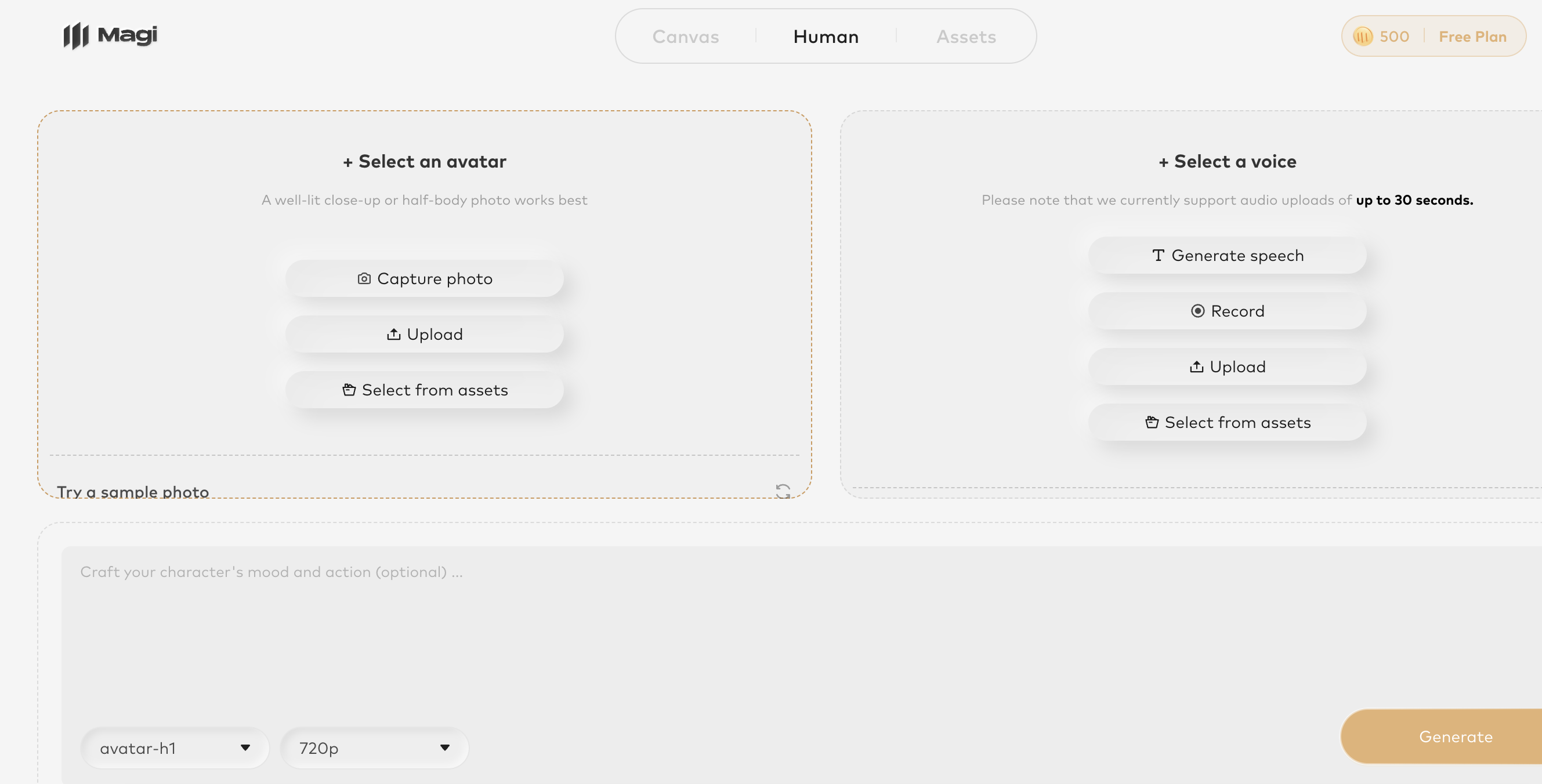Upload a voice audio file

pyautogui.click(x=1227, y=366)
